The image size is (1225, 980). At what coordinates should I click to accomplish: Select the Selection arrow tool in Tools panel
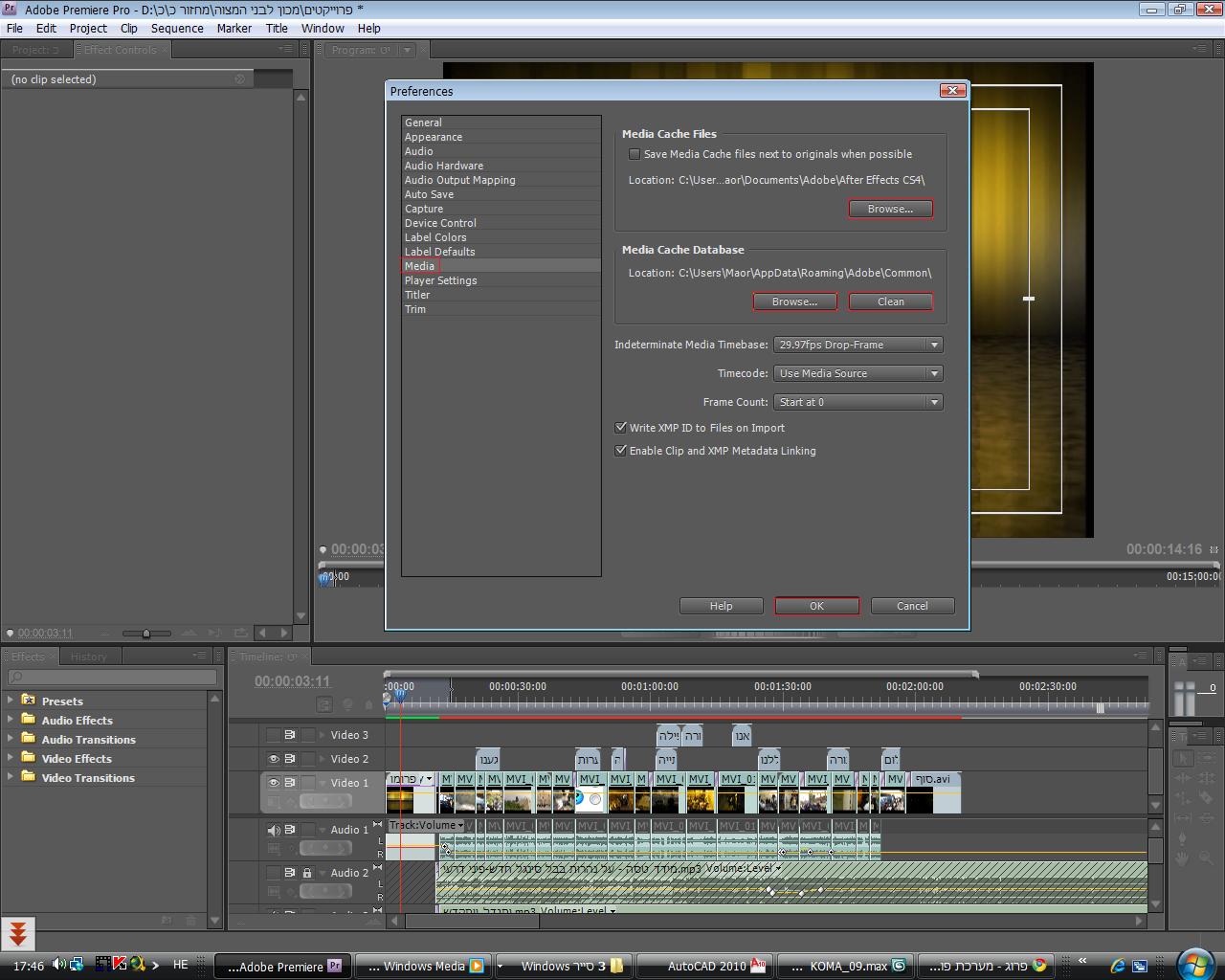[1184, 758]
